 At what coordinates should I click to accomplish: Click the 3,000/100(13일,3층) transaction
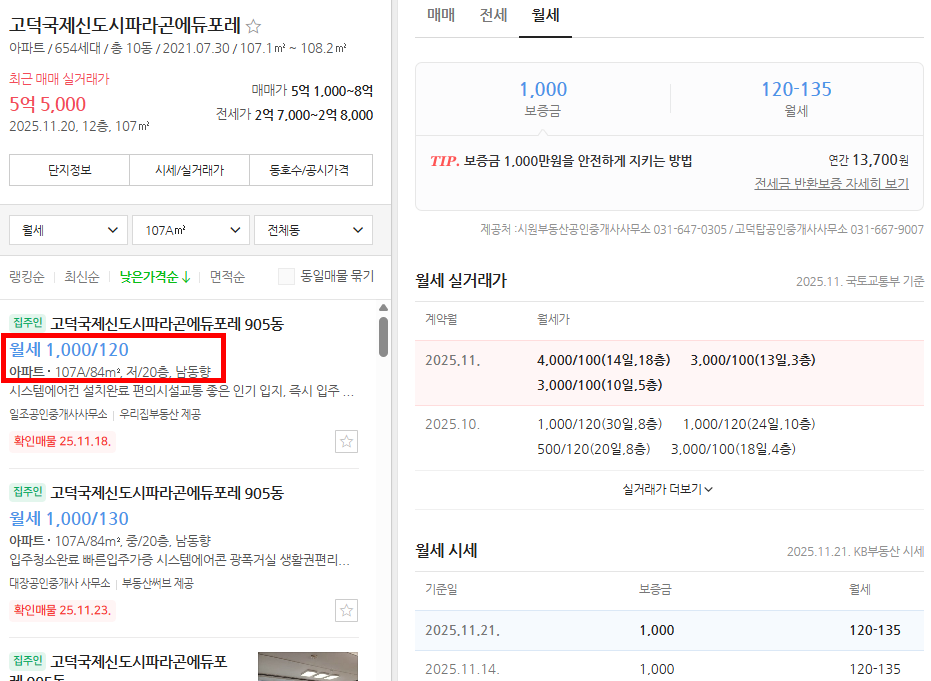tap(753, 360)
